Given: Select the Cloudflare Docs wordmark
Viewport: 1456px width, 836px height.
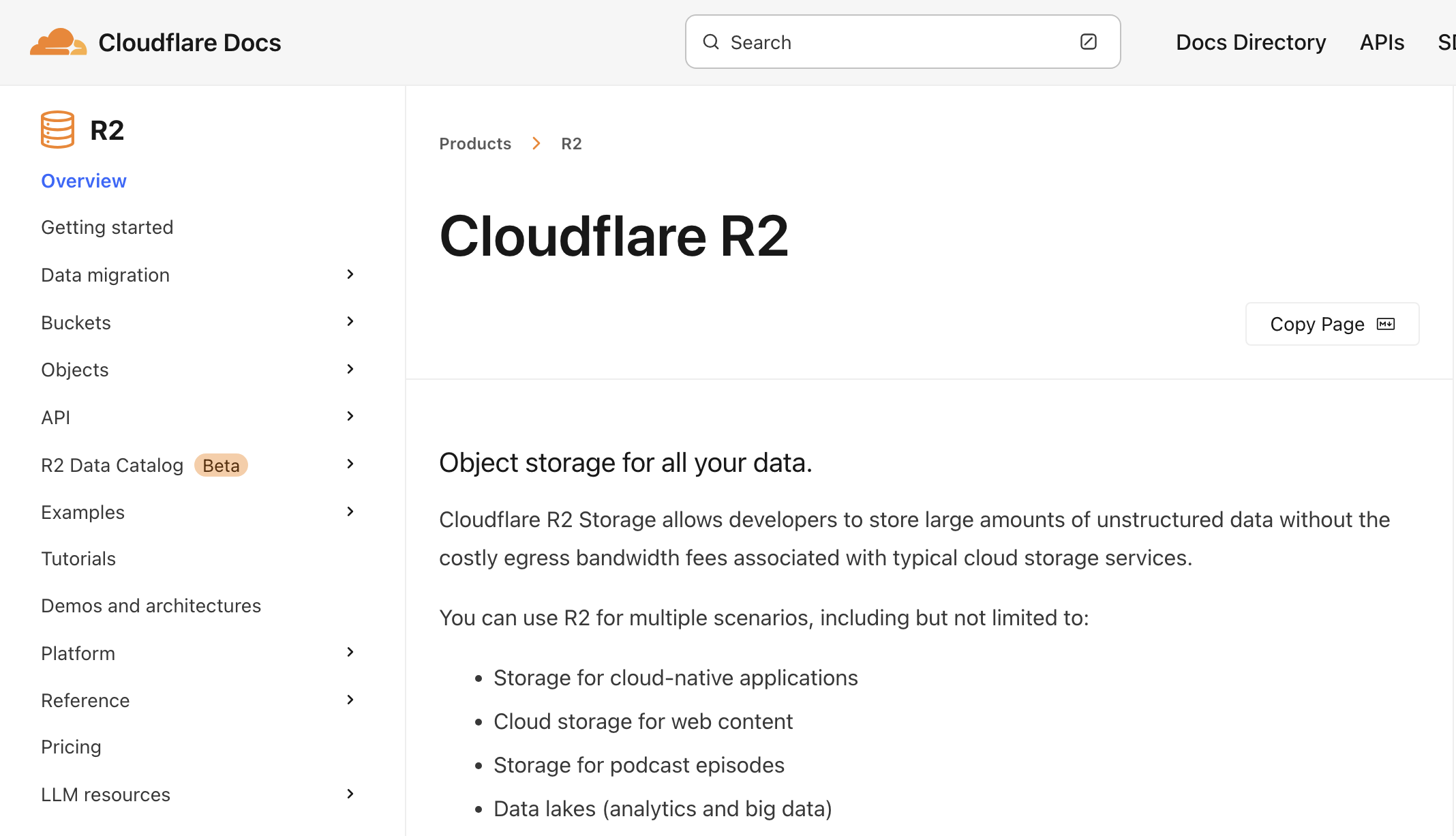Looking at the screenshot, I should (x=190, y=42).
